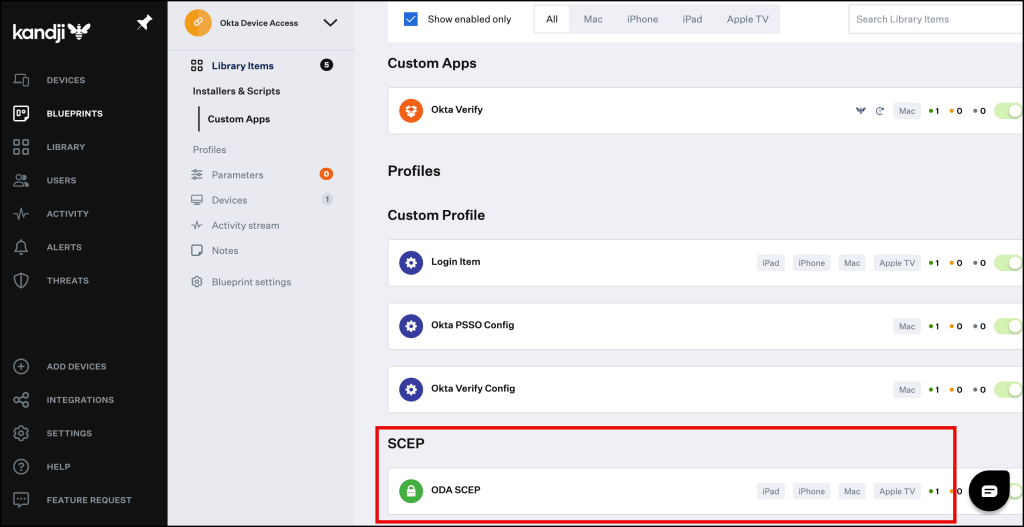This screenshot has height=527, width=1024.
Task: Toggle the Okta Verify Config switch
Action: point(1009,389)
